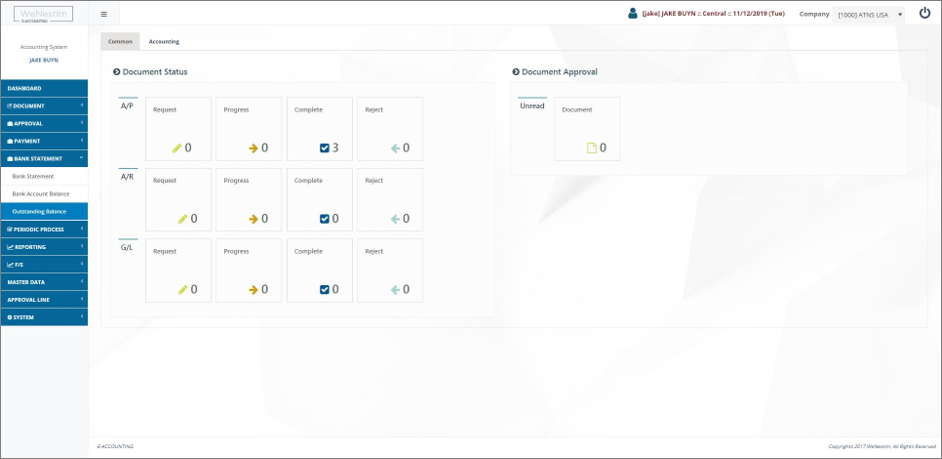Click the Unread Document card label
The image size is (942, 459).
[x=577, y=110]
